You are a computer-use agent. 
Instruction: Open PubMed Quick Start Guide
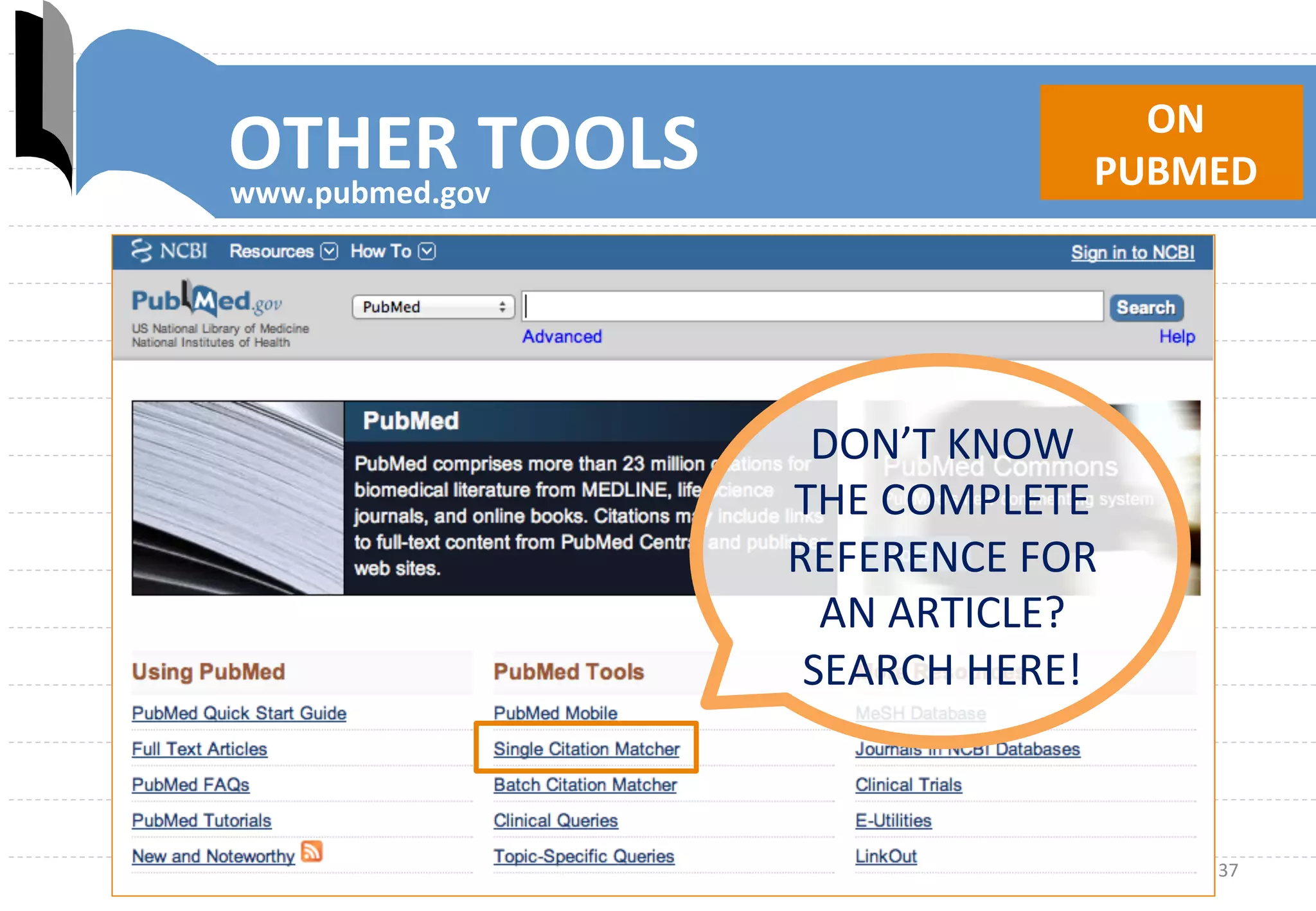coord(239,713)
